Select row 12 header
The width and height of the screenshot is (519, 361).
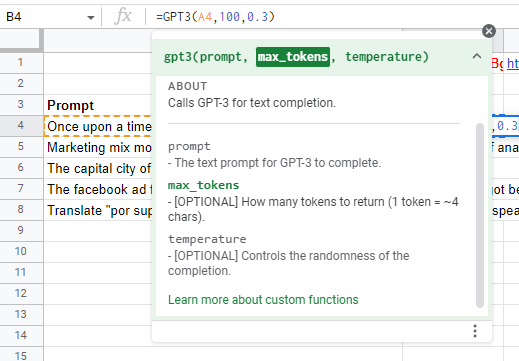[21, 294]
